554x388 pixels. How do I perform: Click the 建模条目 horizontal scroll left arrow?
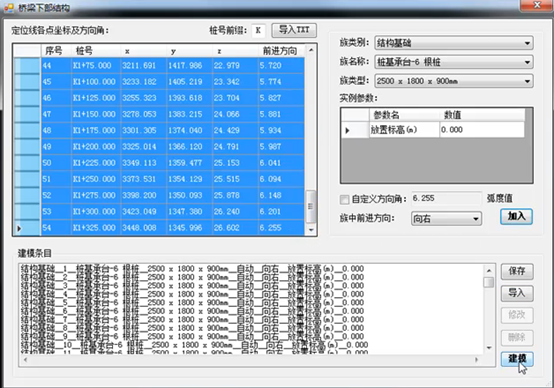25,360
